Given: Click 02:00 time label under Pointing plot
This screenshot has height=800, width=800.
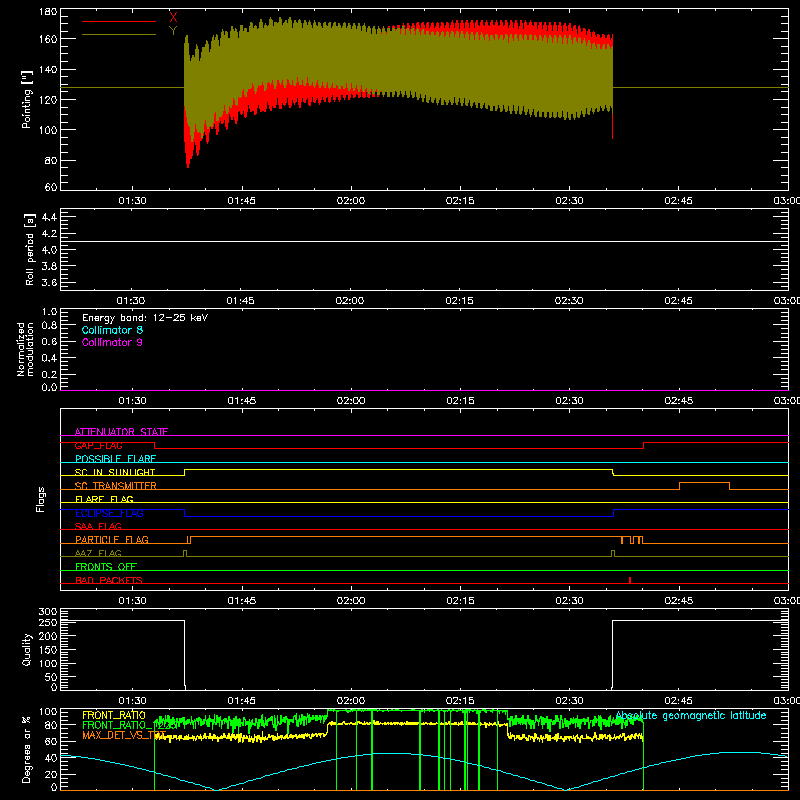Looking at the screenshot, I should [351, 201].
